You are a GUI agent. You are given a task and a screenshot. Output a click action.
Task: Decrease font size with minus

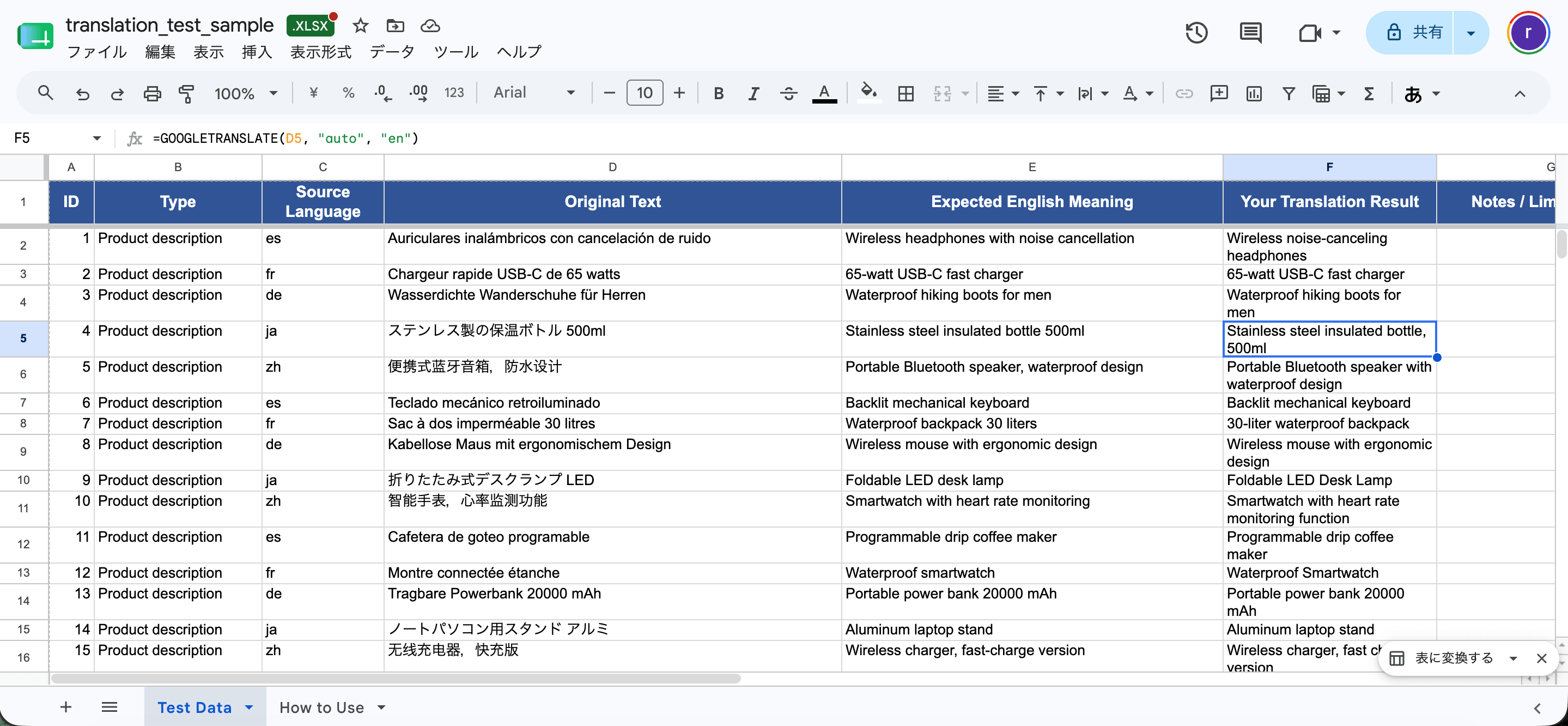click(x=609, y=93)
